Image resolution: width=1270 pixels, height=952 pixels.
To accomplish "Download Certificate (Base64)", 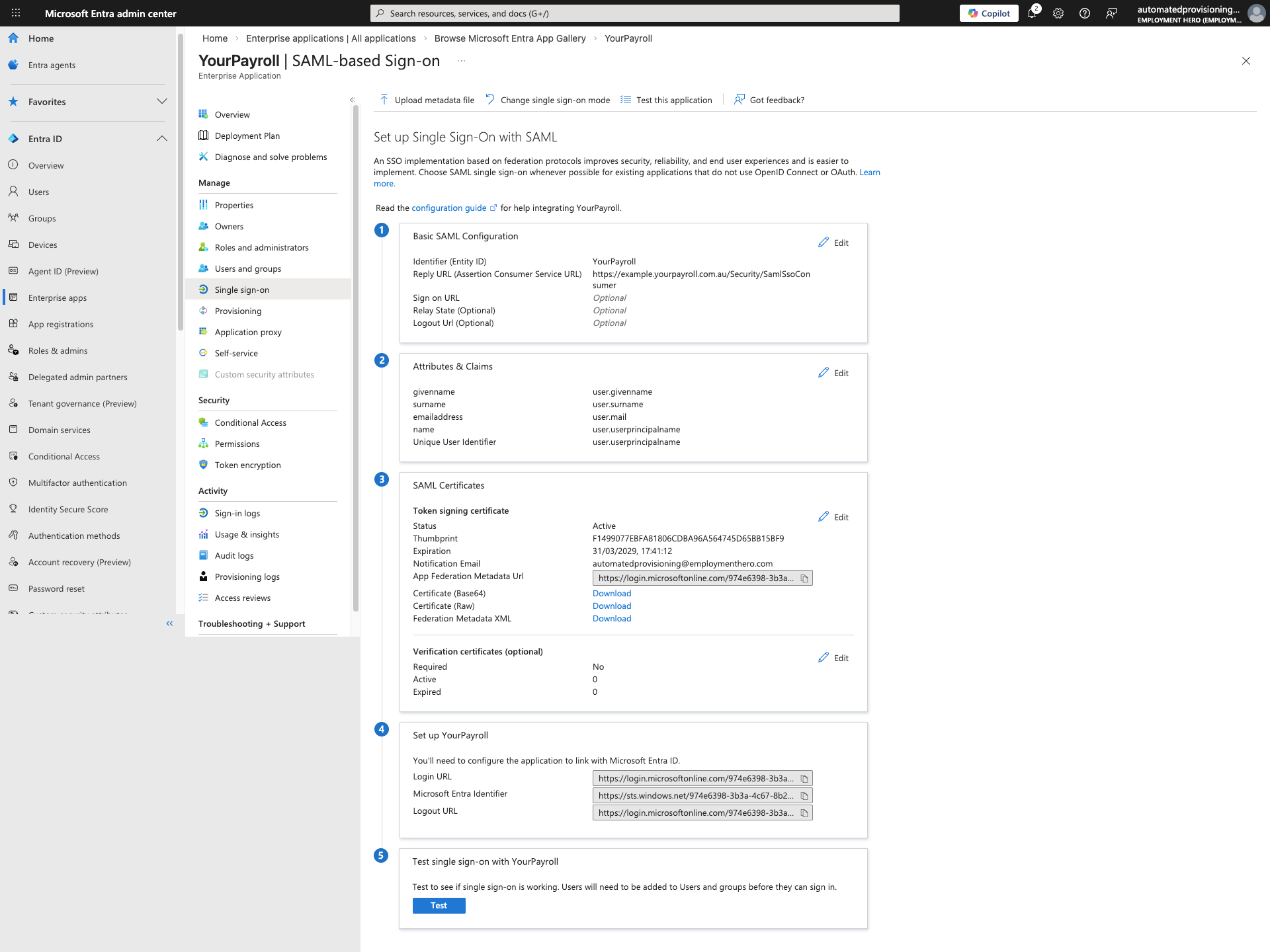I will [x=612, y=594].
